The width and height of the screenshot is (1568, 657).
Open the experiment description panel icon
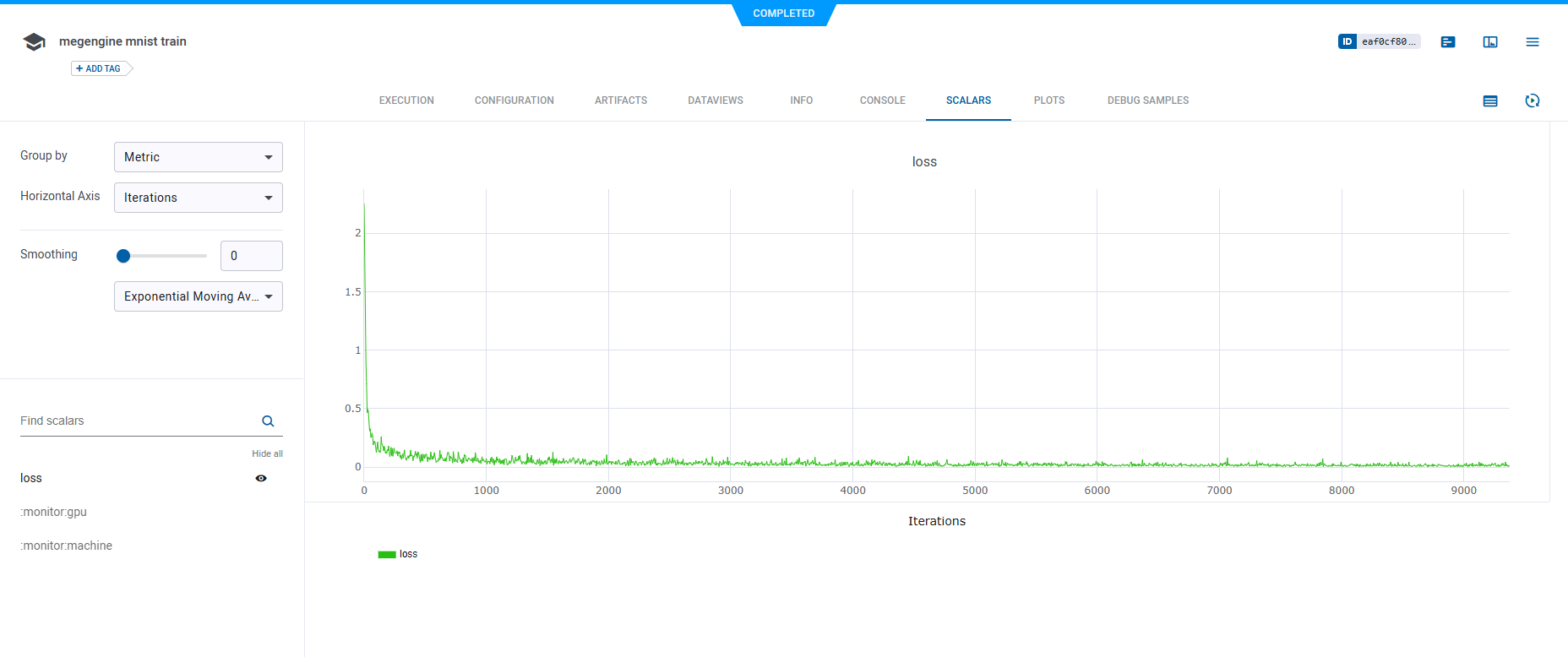tap(1448, 42)
